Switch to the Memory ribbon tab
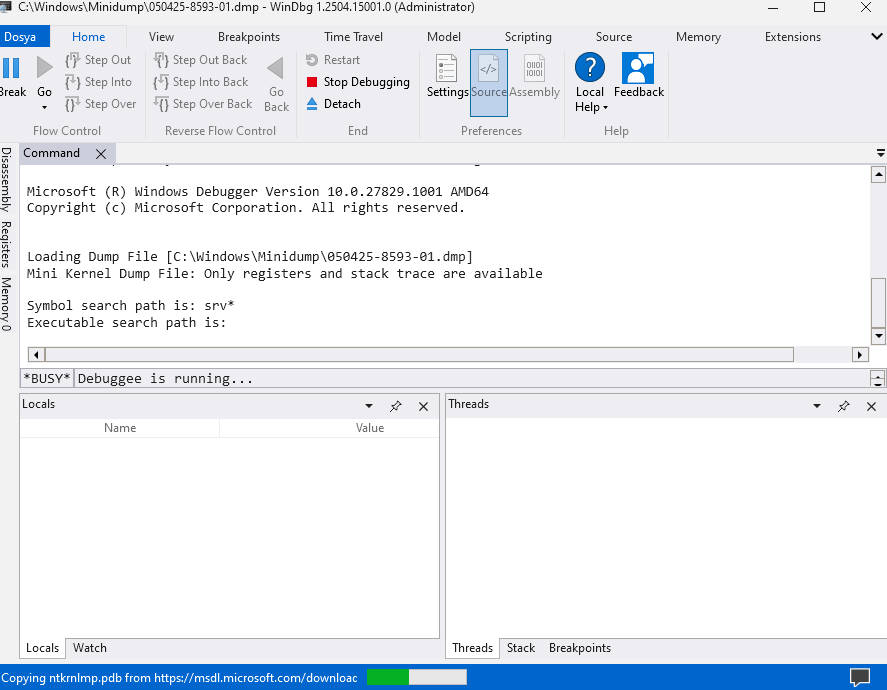The image size is (887, 690). (698, 37)
